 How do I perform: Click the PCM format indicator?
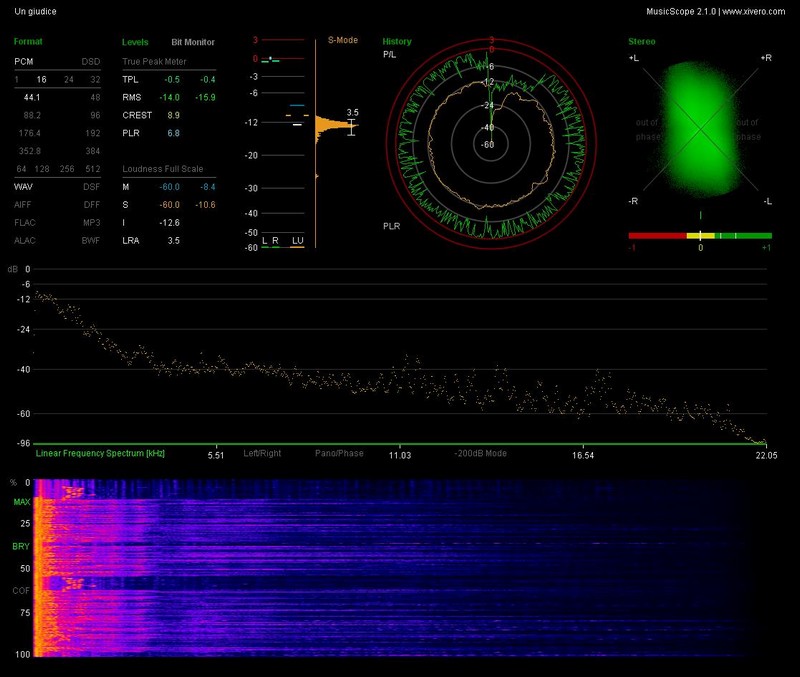(23, 62)
